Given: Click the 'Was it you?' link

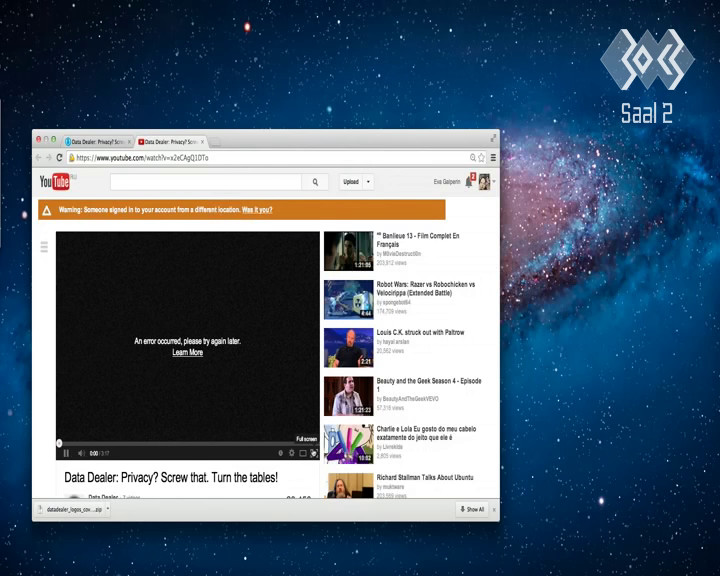Looking at the screenshot, I should (257, 210).
